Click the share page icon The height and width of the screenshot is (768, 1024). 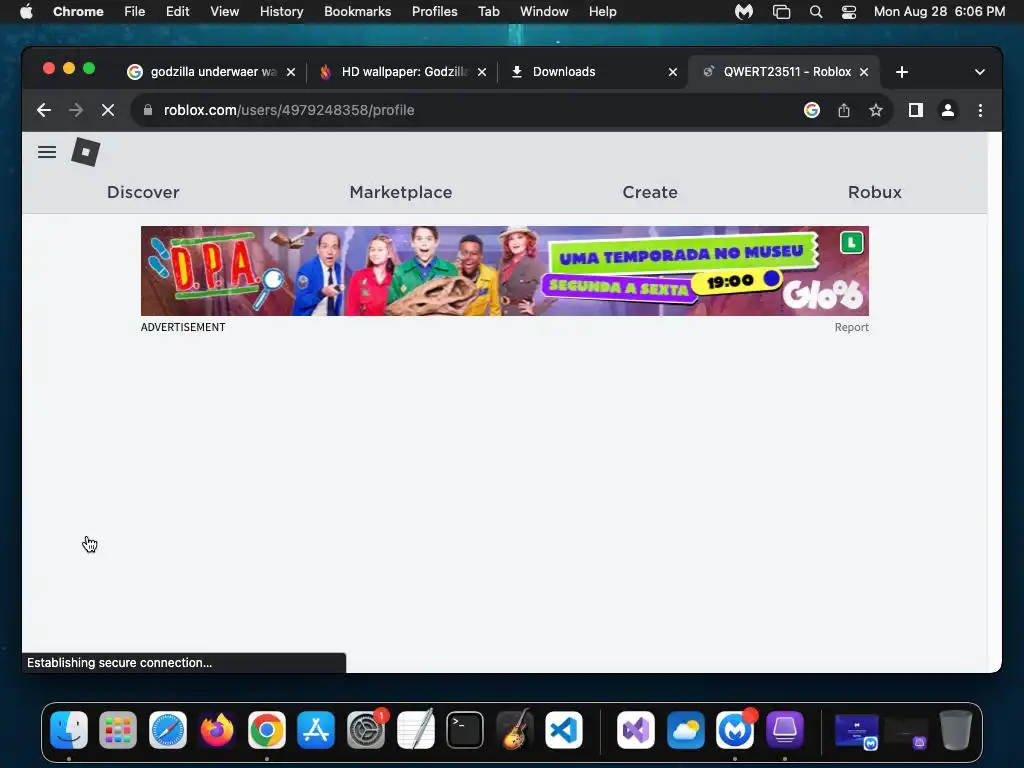(844, 110)
